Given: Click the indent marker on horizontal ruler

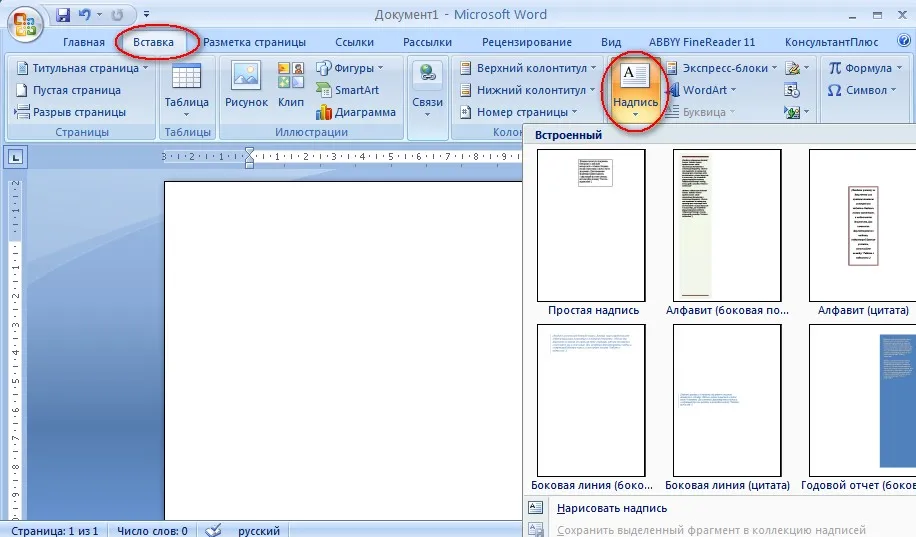Looking at the screenshot, I should pyautogui.click(x=249, y=158).
